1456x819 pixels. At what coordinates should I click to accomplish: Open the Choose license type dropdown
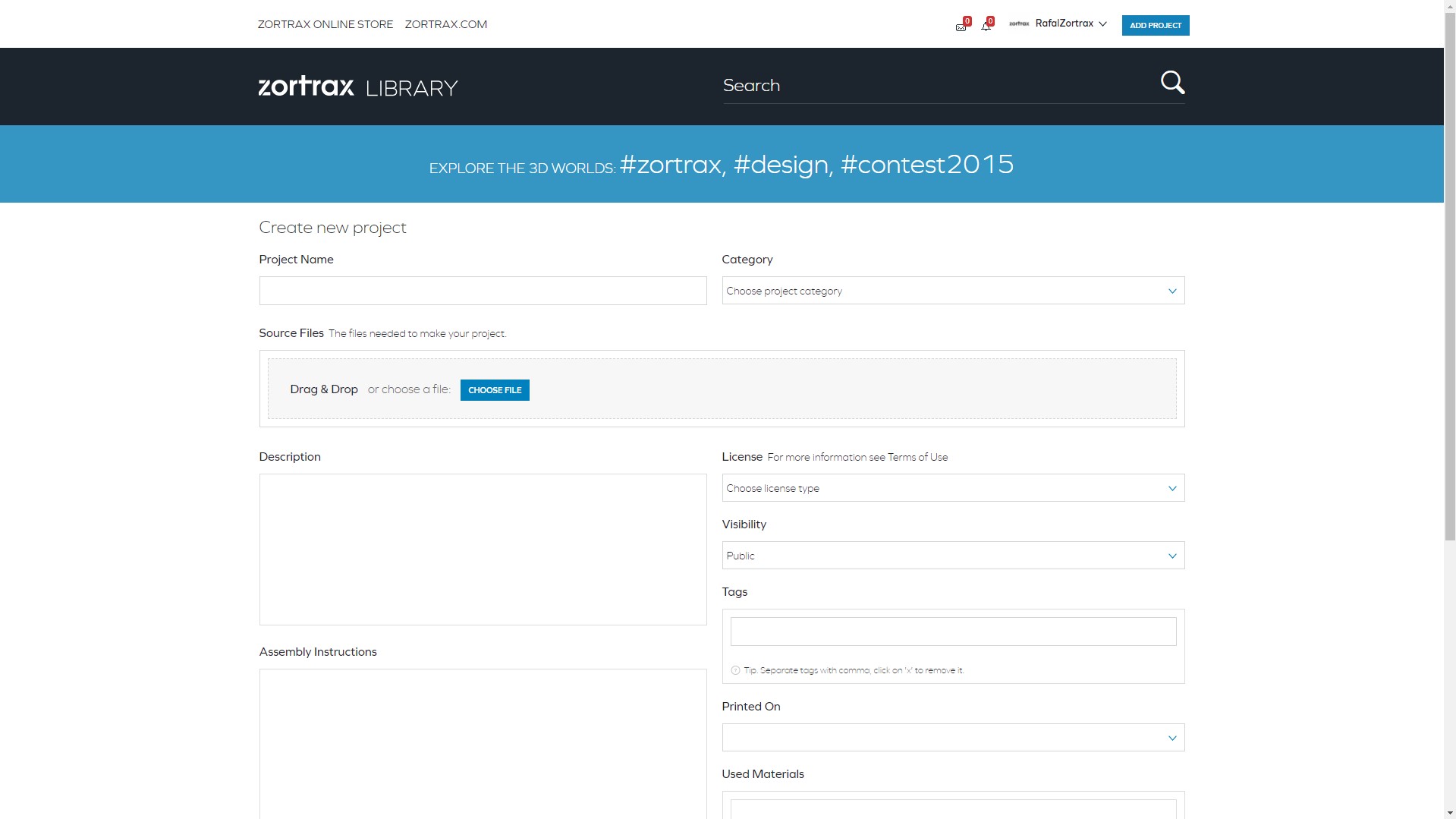952,488
